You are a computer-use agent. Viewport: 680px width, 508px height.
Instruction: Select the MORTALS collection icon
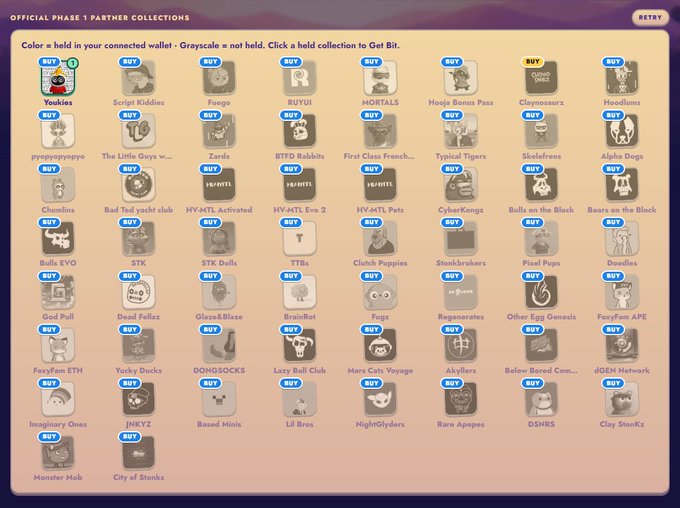pos(380,79)
